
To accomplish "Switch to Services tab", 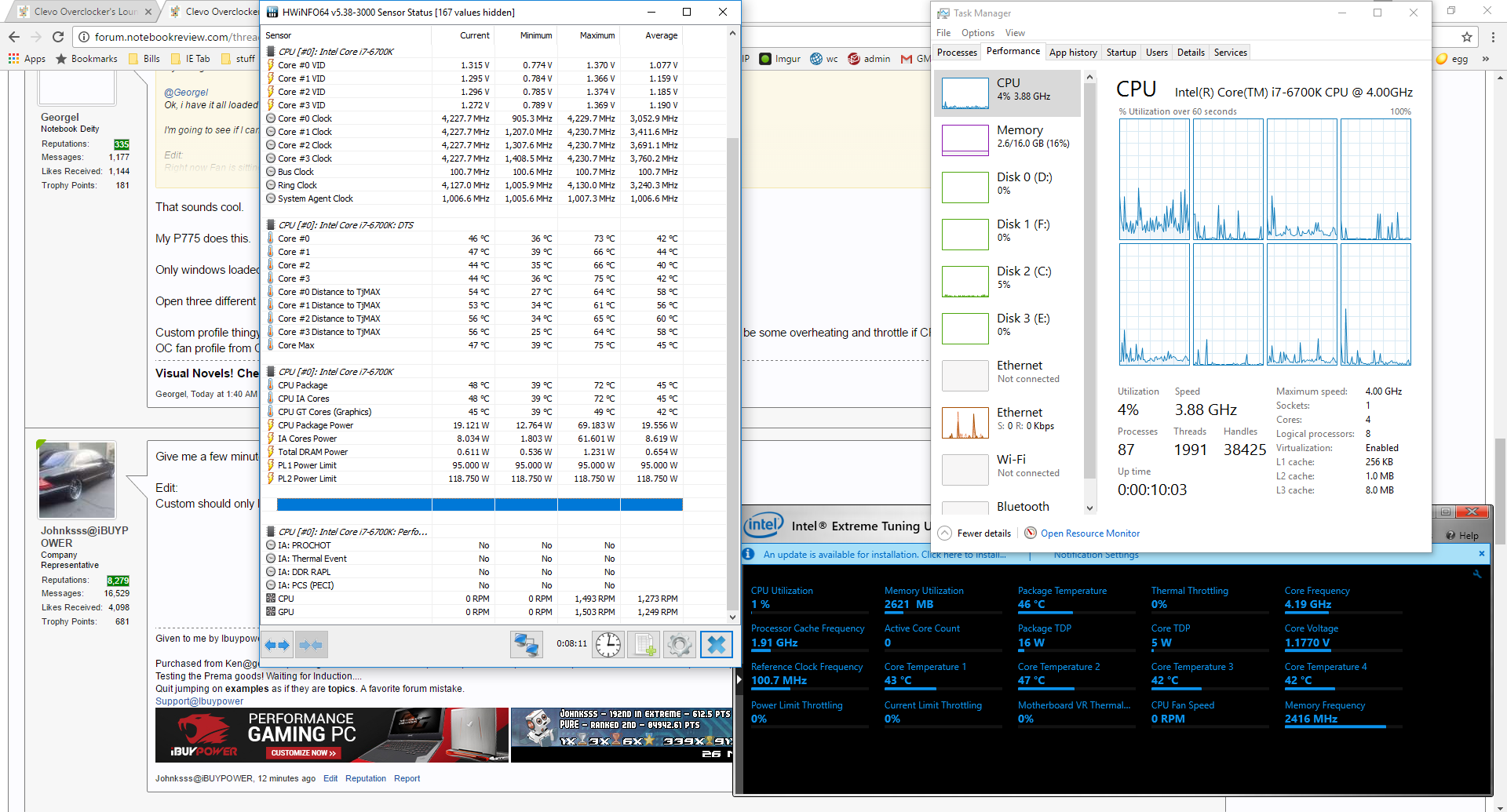I will point(1230,53).
